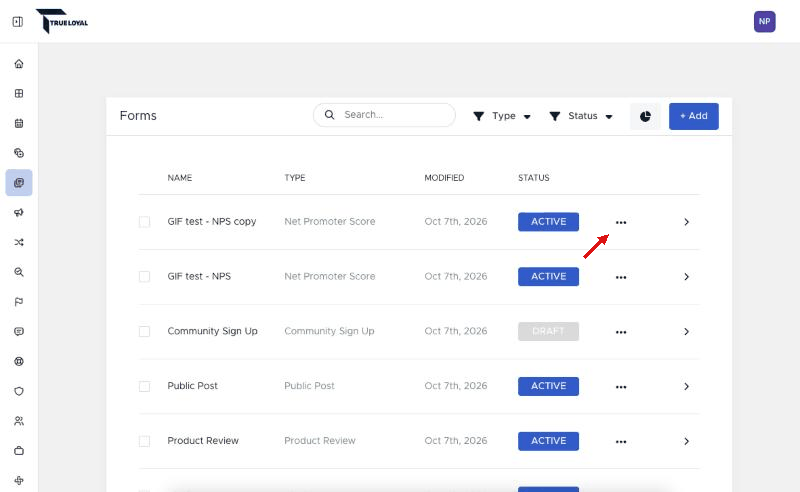Viewport: 800px width, 492px height.
Task: Open more options for GIF test - NPS
Action: 620,277
